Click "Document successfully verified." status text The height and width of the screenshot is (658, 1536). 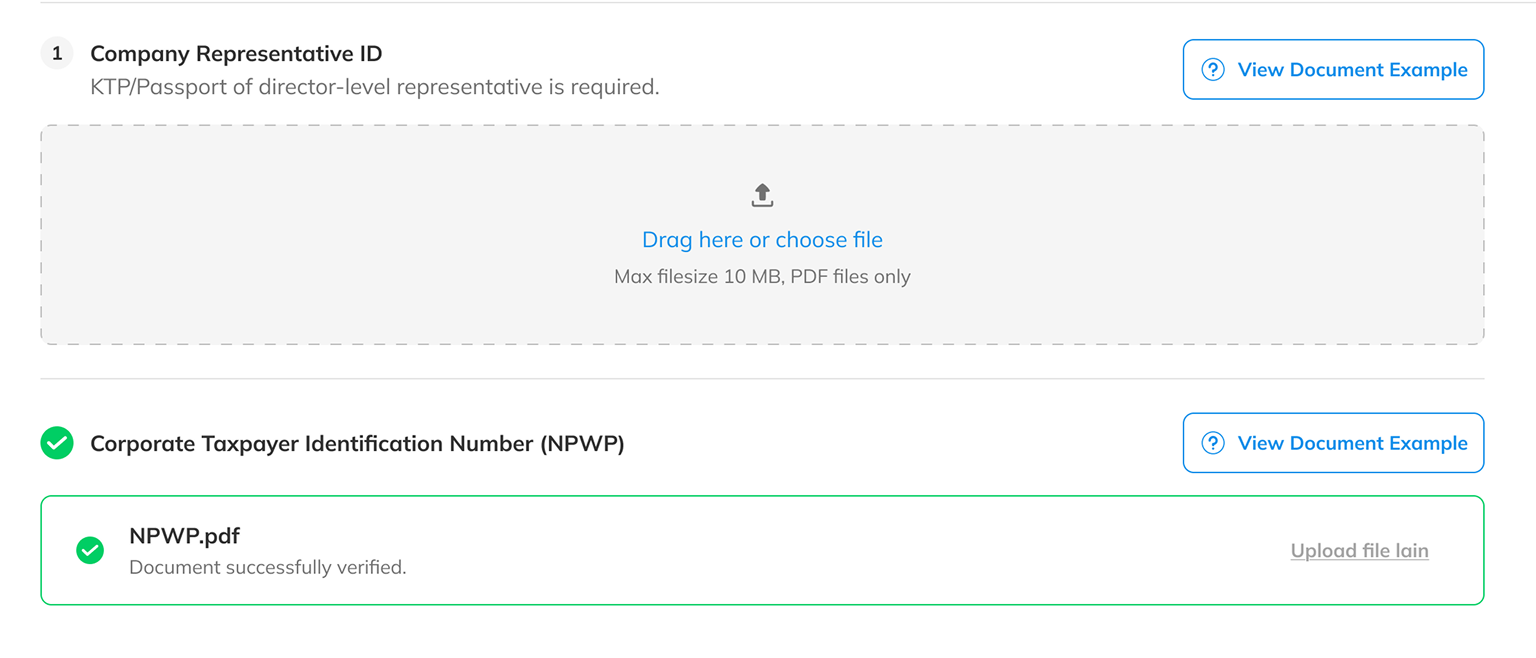click(267, 567)
